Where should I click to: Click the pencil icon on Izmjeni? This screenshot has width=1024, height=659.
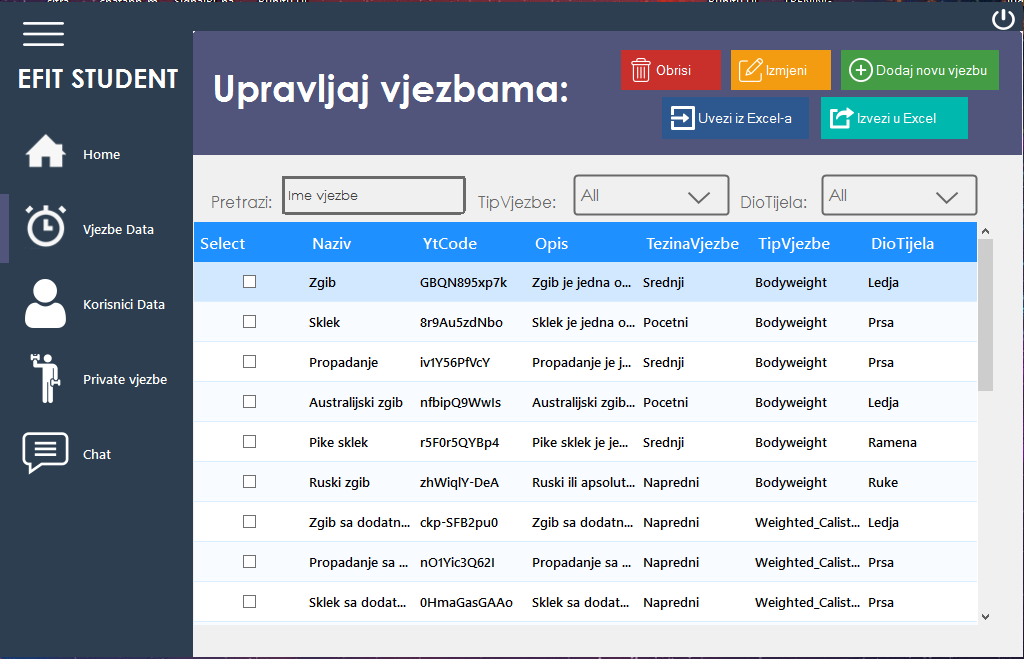[x=750, y=70]
